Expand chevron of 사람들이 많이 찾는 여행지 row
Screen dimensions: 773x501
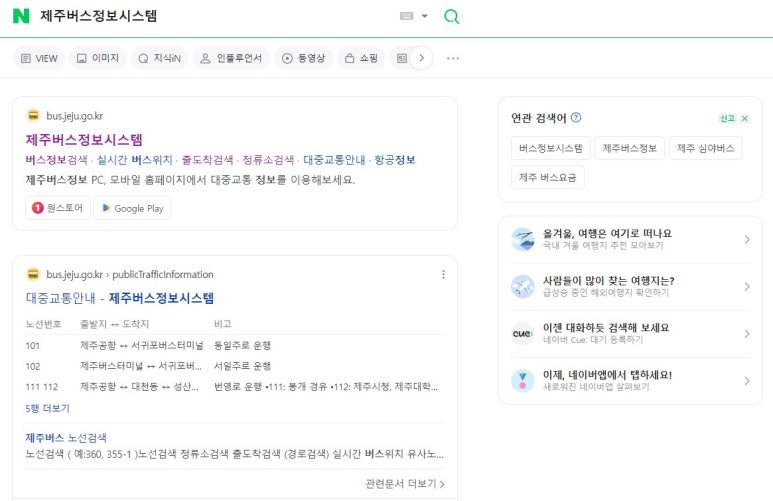click(x=747, y=286)
